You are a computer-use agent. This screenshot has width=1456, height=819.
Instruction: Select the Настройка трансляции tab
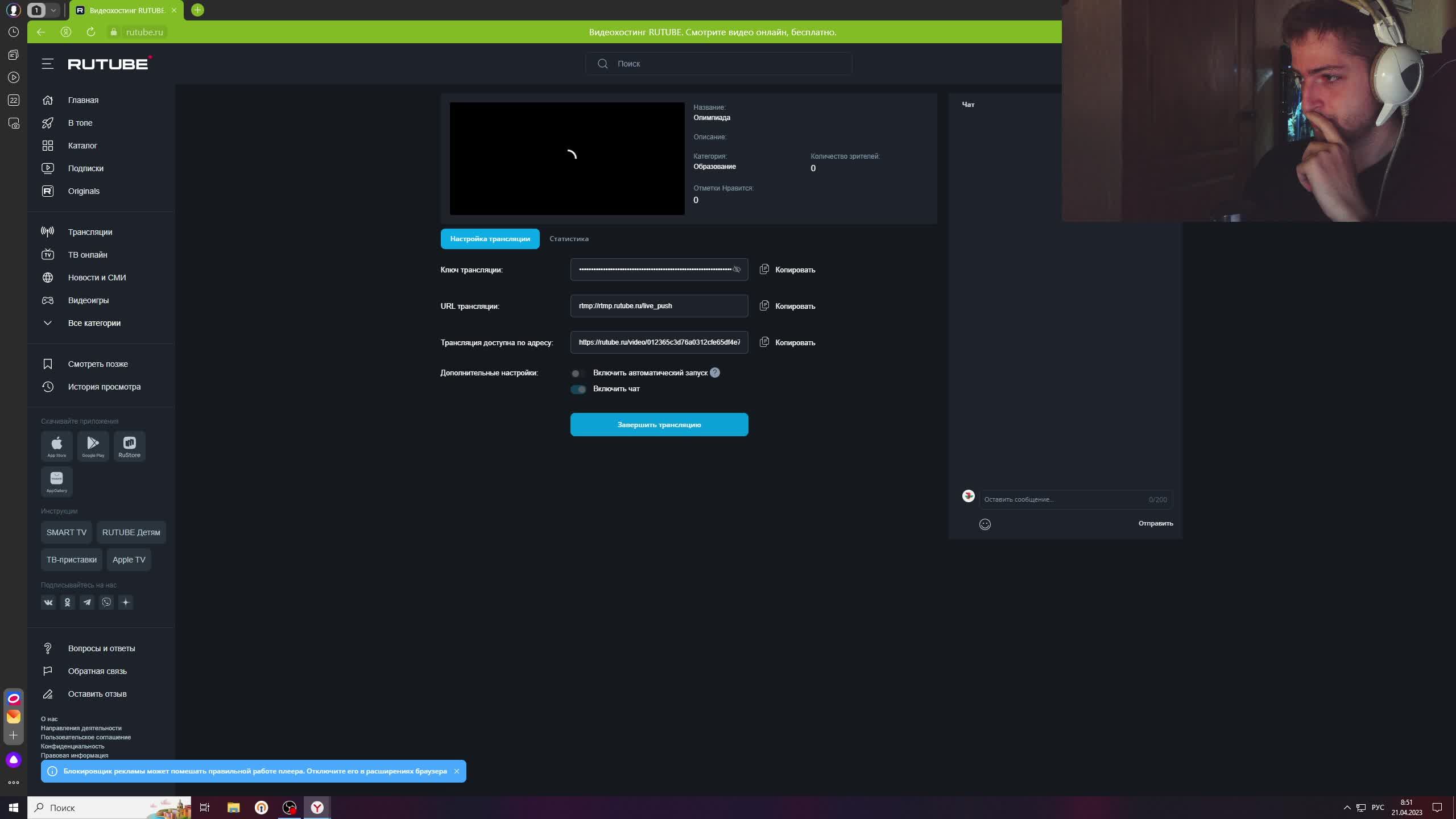pos(490,239)
